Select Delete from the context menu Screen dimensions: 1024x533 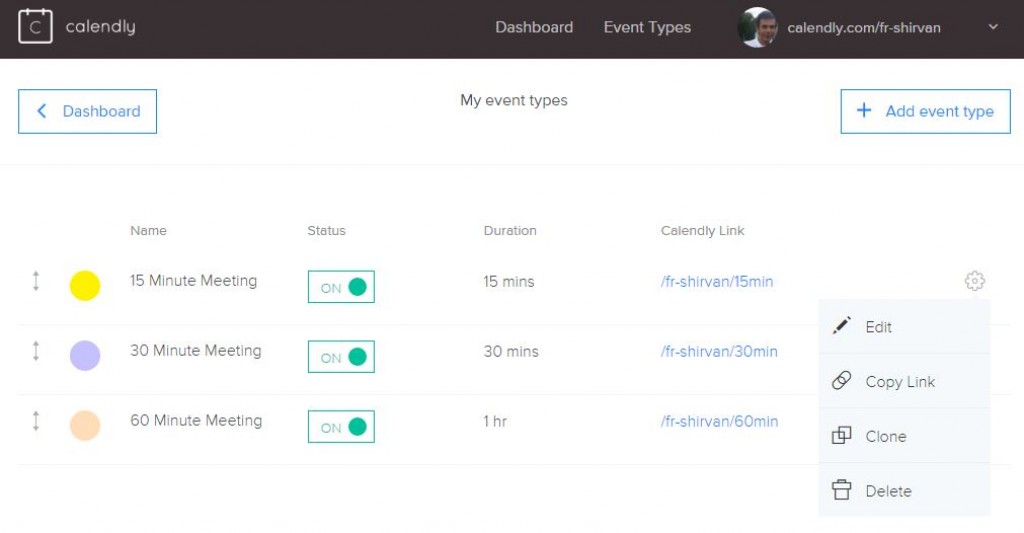(904, 491)
